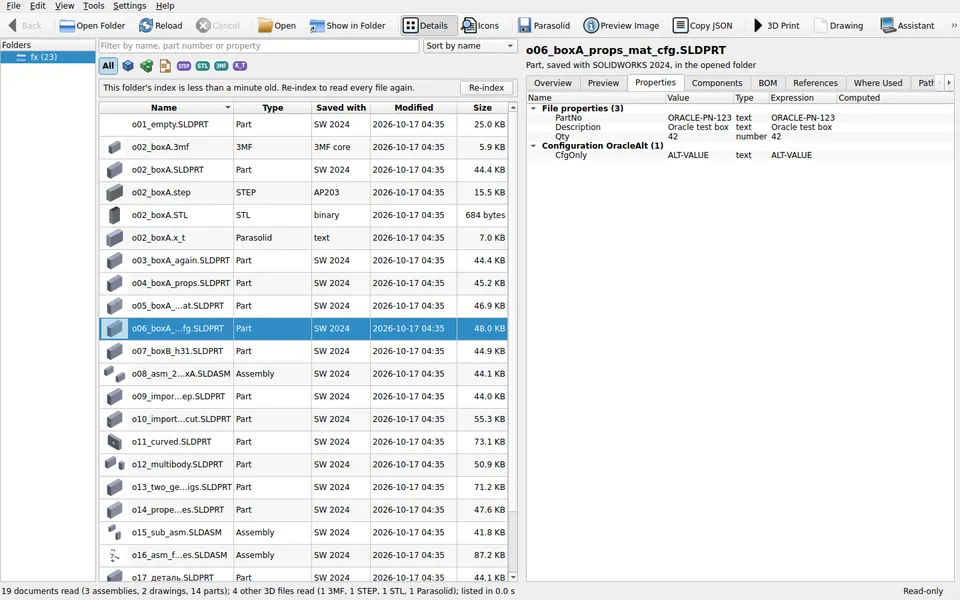Sort by the Saved with column header
Screen dimensions: 960x600
(341, 107)
